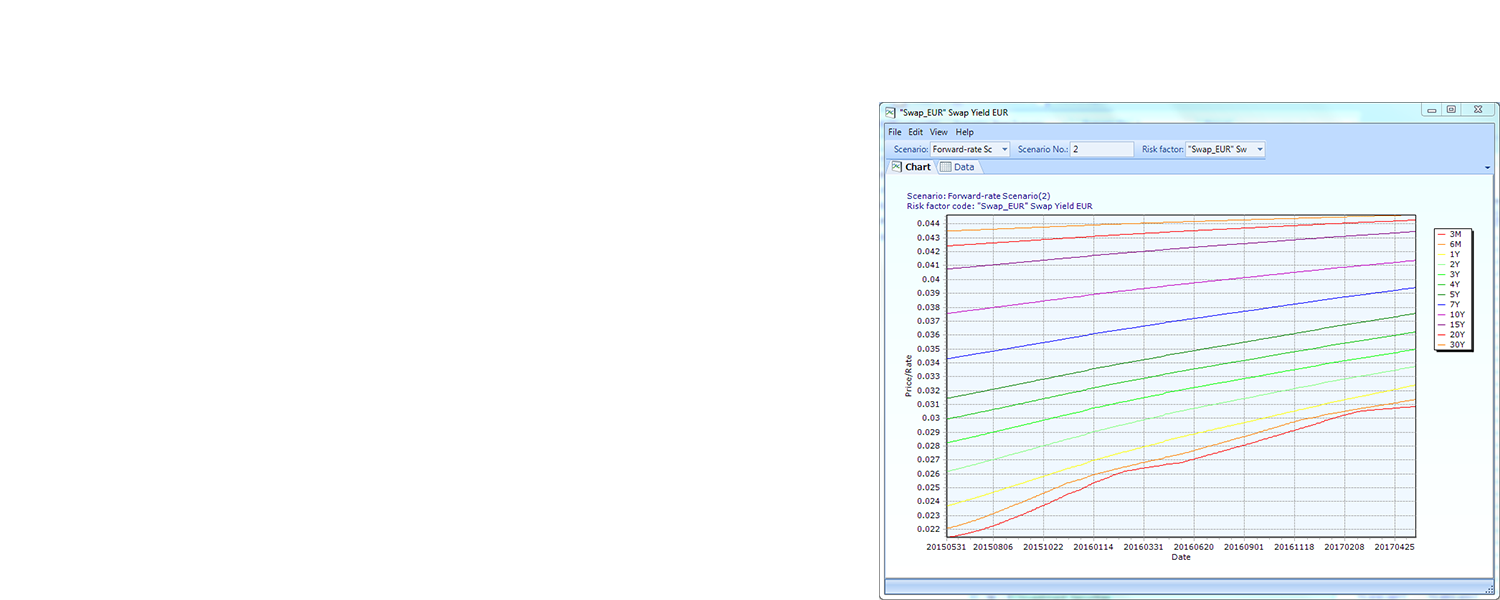Click the 20150806 date tick label
Screen dimensions: 1500x600
click(993, 547)
